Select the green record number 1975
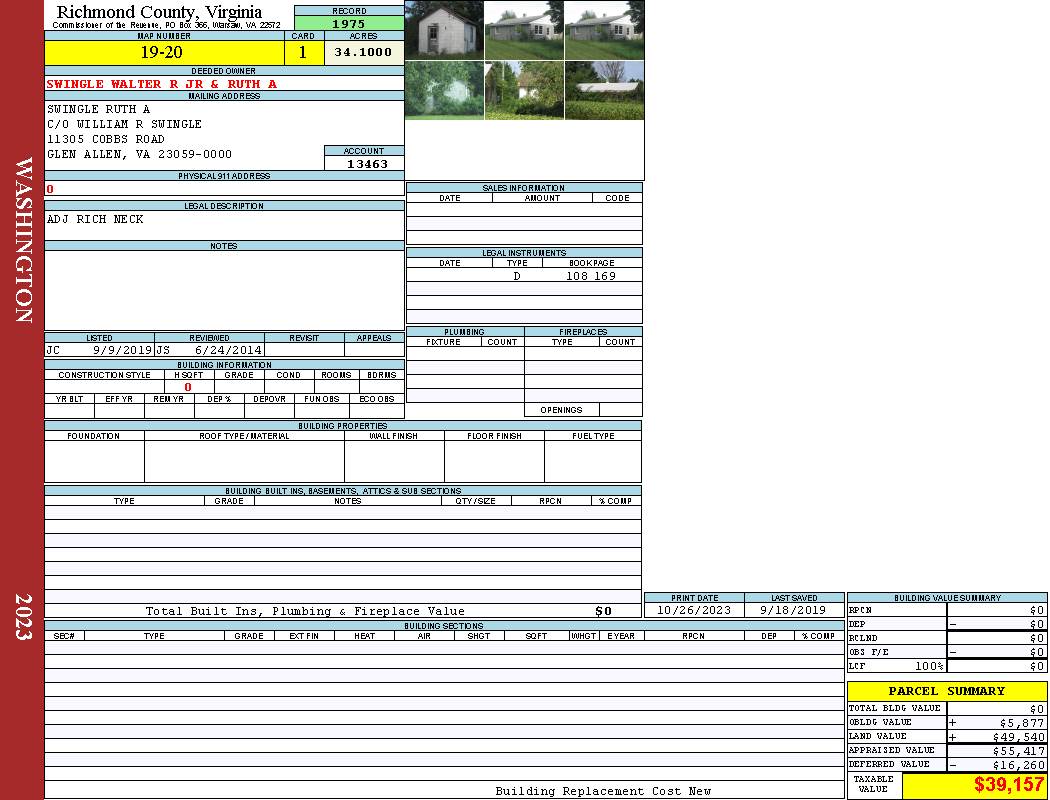This screenshot has width=1050, height=800. point(349,24)
